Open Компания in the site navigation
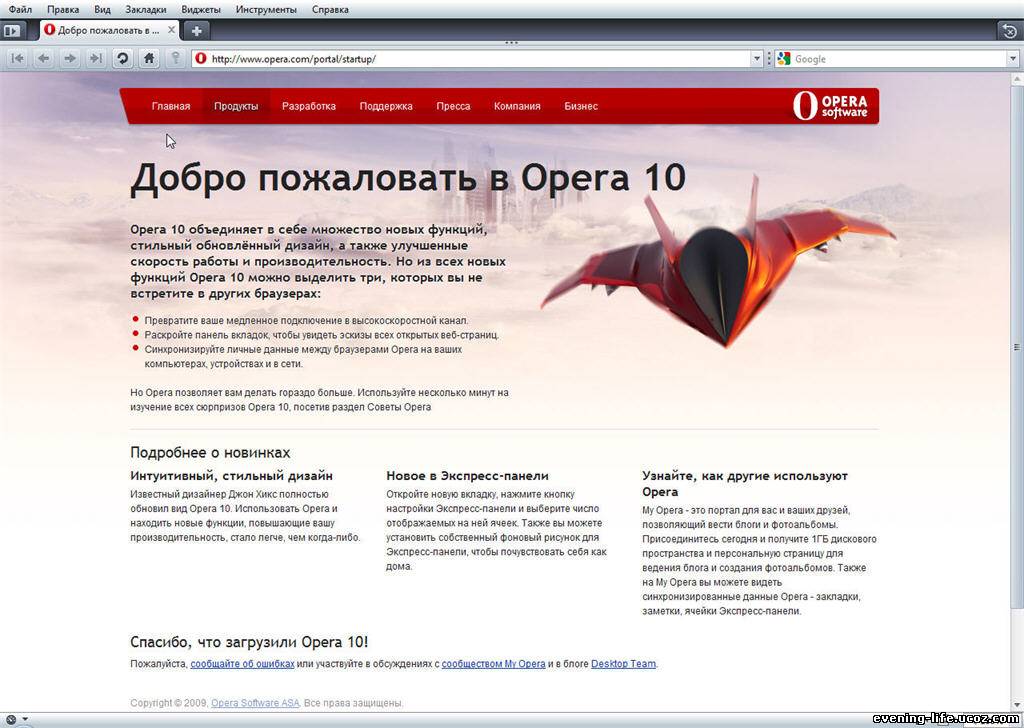1024x728 pixels. click(517, 106)
